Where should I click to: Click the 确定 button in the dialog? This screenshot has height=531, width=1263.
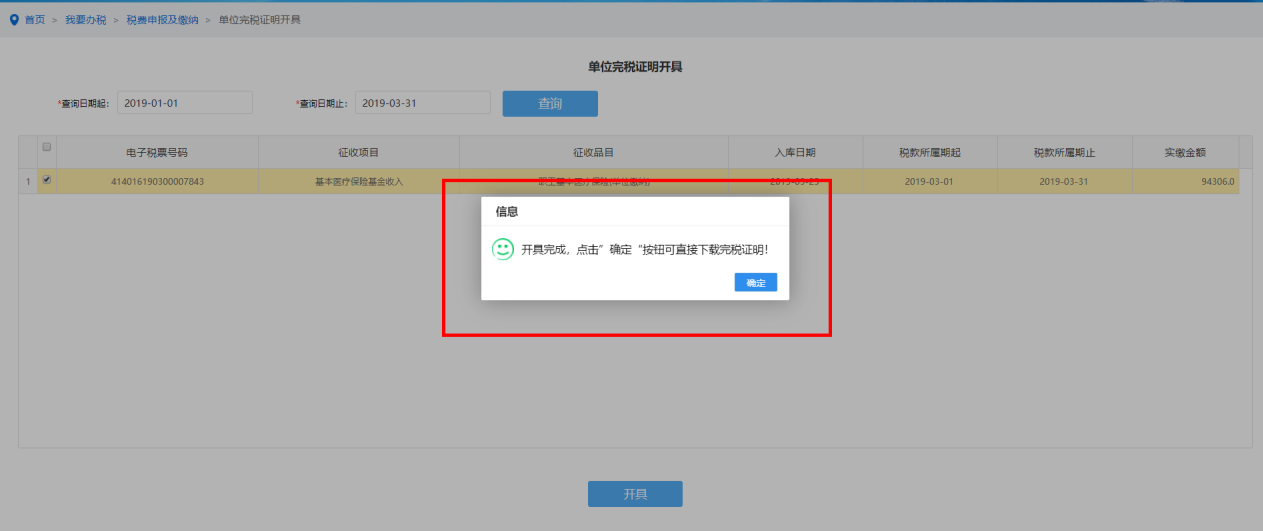point(755,283)
